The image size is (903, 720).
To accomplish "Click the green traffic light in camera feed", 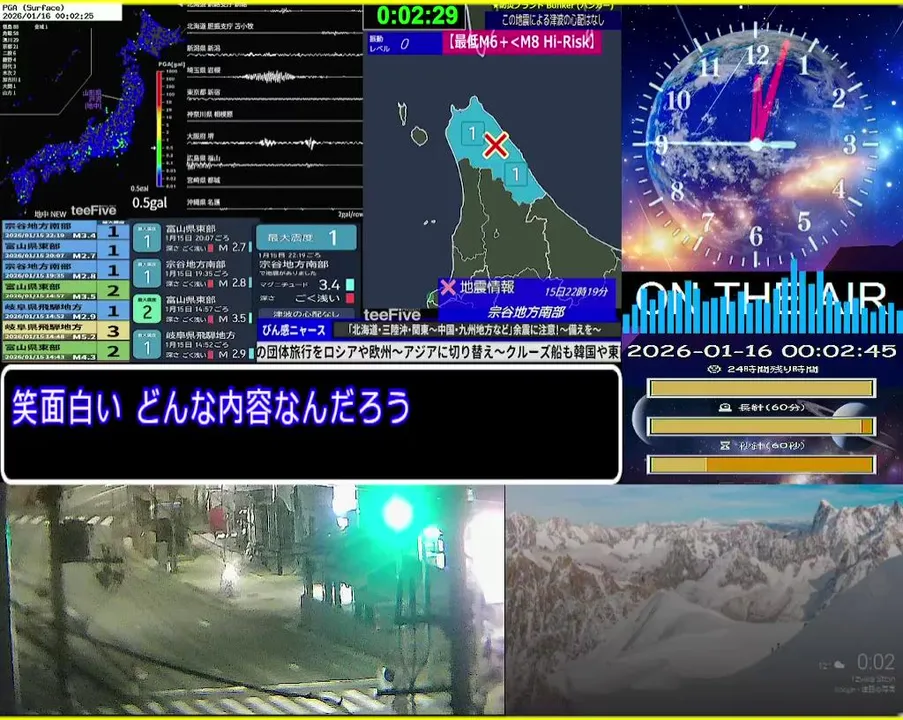I will (398, 514).
